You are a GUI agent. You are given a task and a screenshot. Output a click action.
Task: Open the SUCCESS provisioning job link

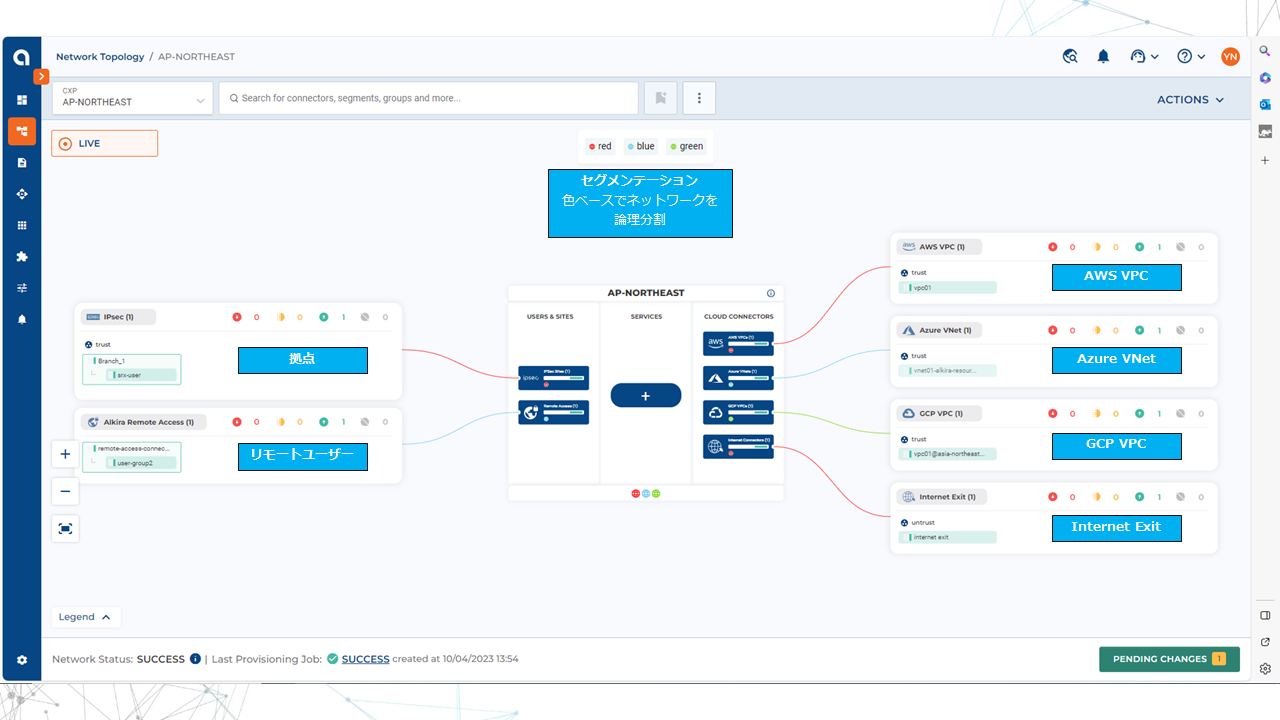click(365, 659)
